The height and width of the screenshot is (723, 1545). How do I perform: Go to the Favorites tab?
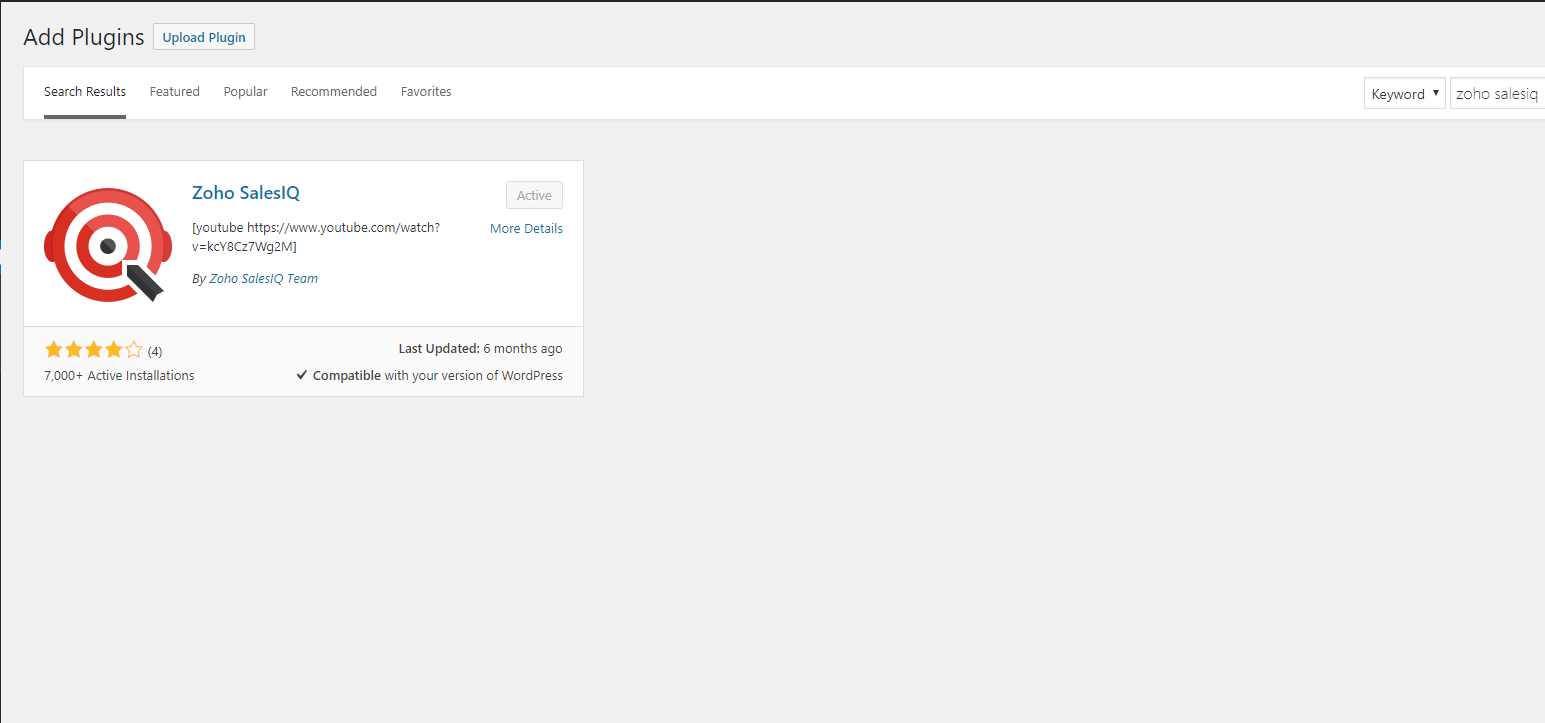pos(426,92)
